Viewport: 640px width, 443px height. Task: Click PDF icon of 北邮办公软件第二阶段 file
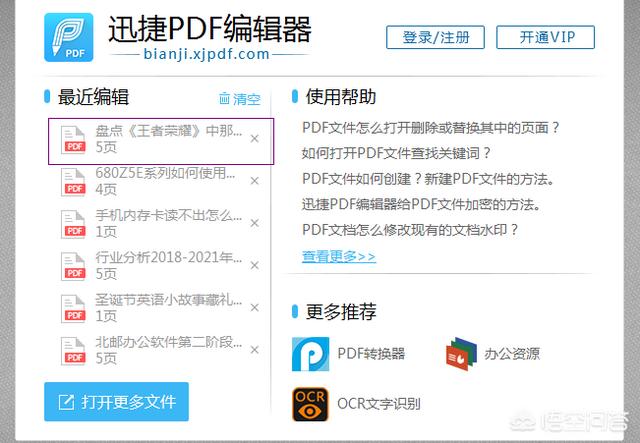pyautogui.click(x=73, y=351)
